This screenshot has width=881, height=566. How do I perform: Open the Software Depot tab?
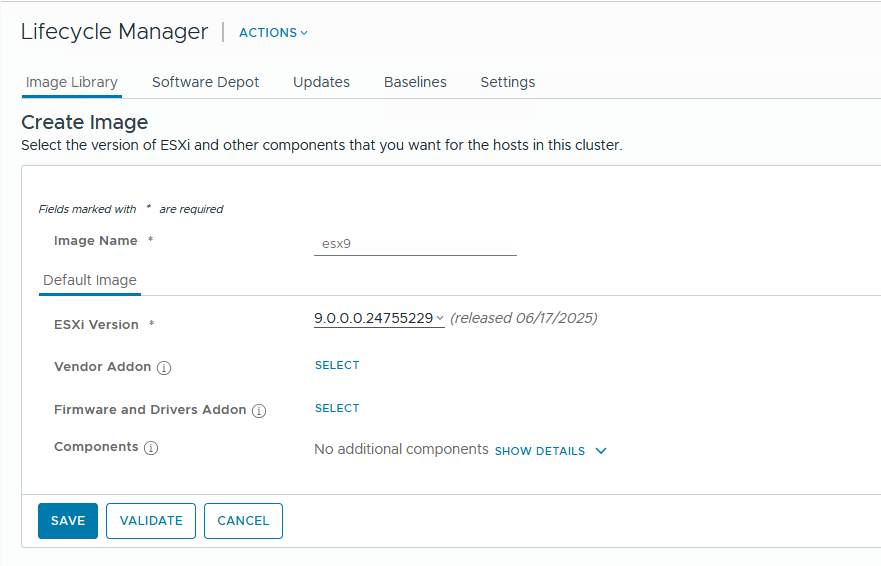click(x=205, y=82)
